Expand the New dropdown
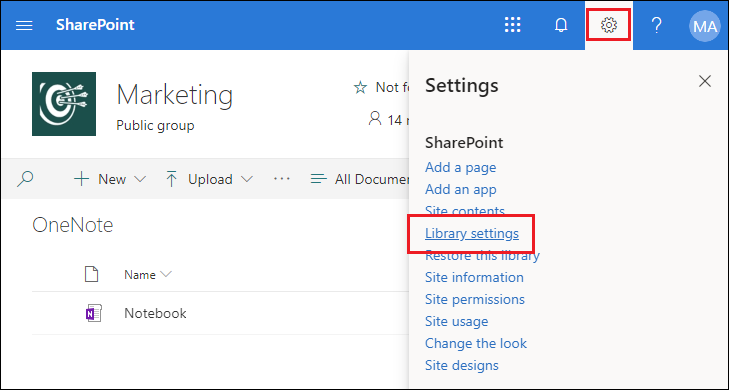This screenshot has height=390, width=729. tap(110, 179)
